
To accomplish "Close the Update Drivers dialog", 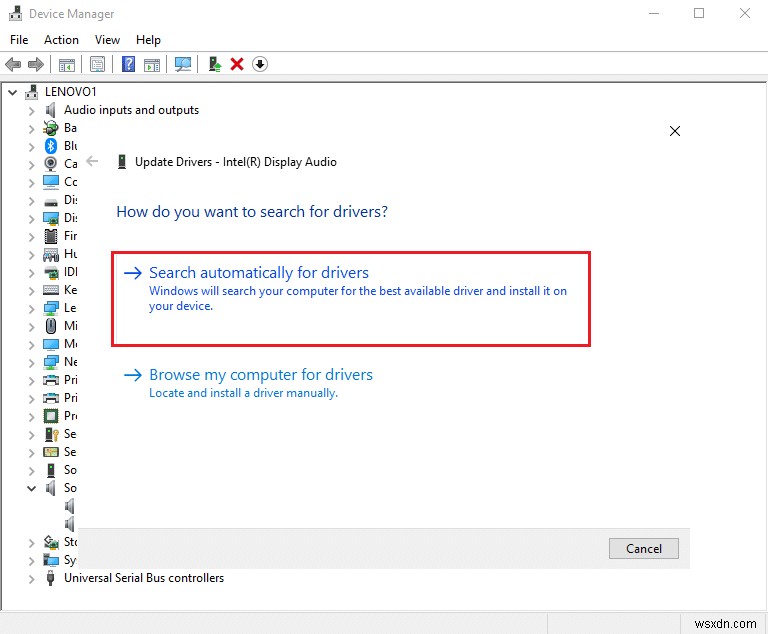I will coord(675,131).
